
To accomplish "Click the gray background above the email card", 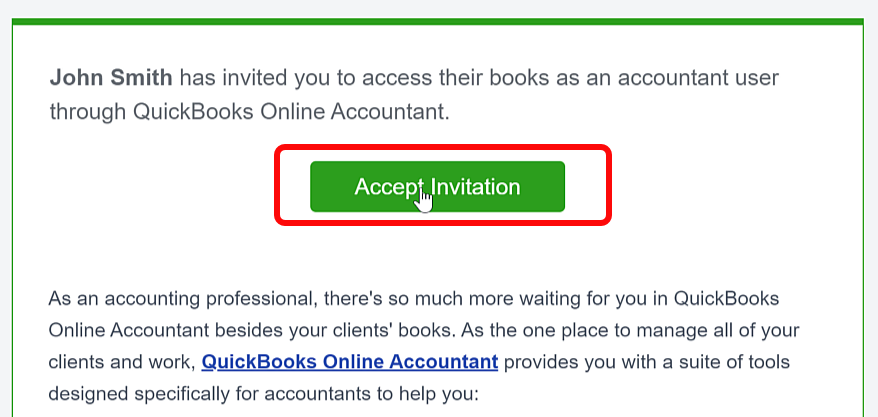I will pos(439,8).
